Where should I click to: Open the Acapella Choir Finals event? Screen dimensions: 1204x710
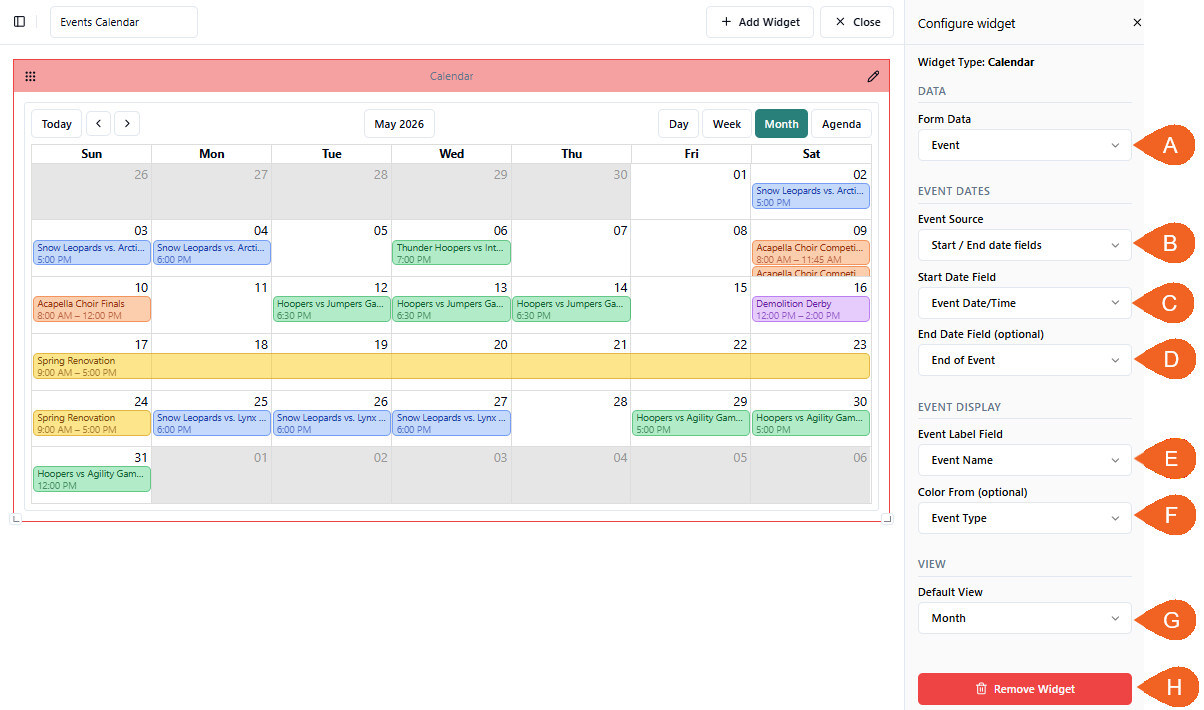(91, 309)
